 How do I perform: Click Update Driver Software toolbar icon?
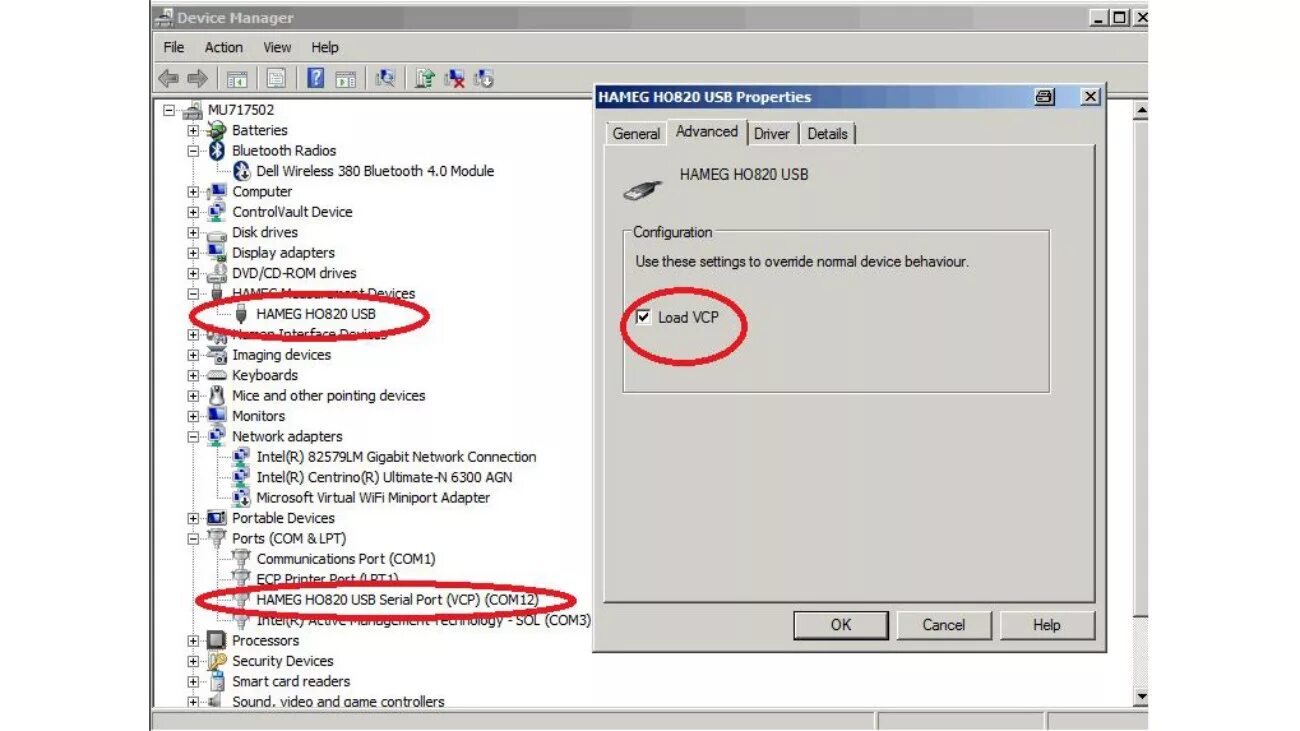pyautogui.click(x=425, y=79)
